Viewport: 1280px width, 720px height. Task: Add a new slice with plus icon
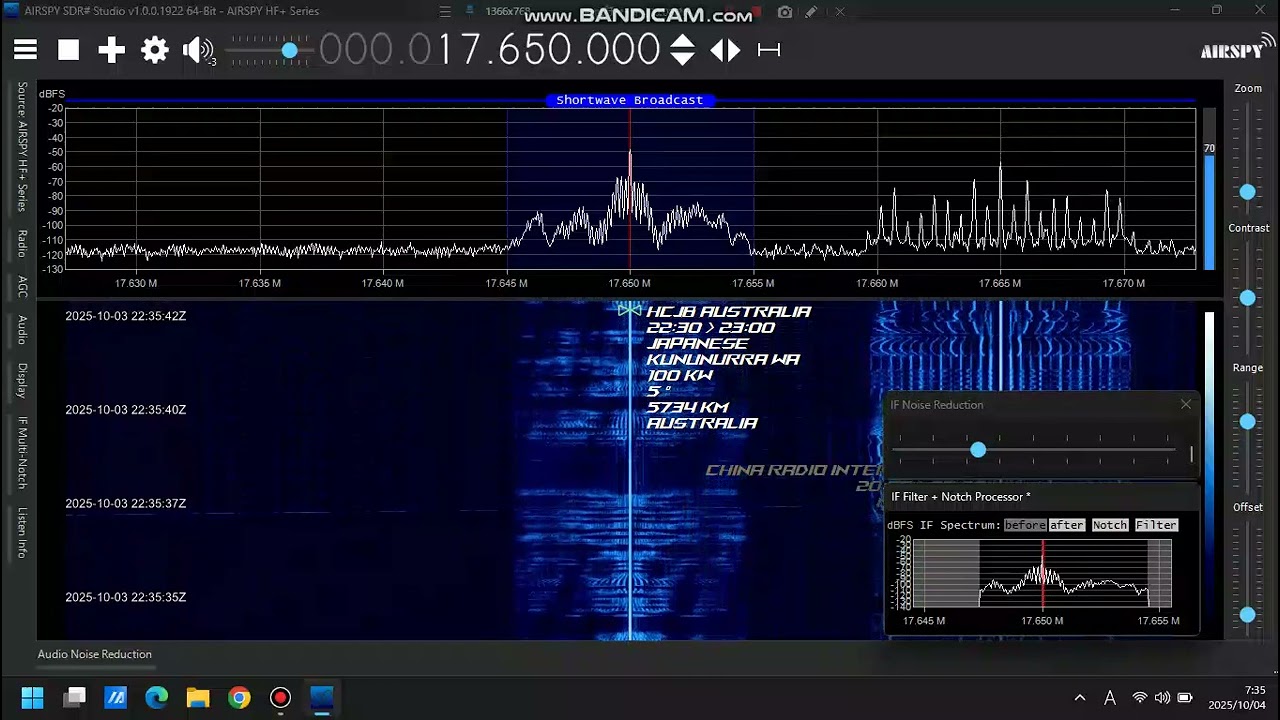tap(111, 50)
